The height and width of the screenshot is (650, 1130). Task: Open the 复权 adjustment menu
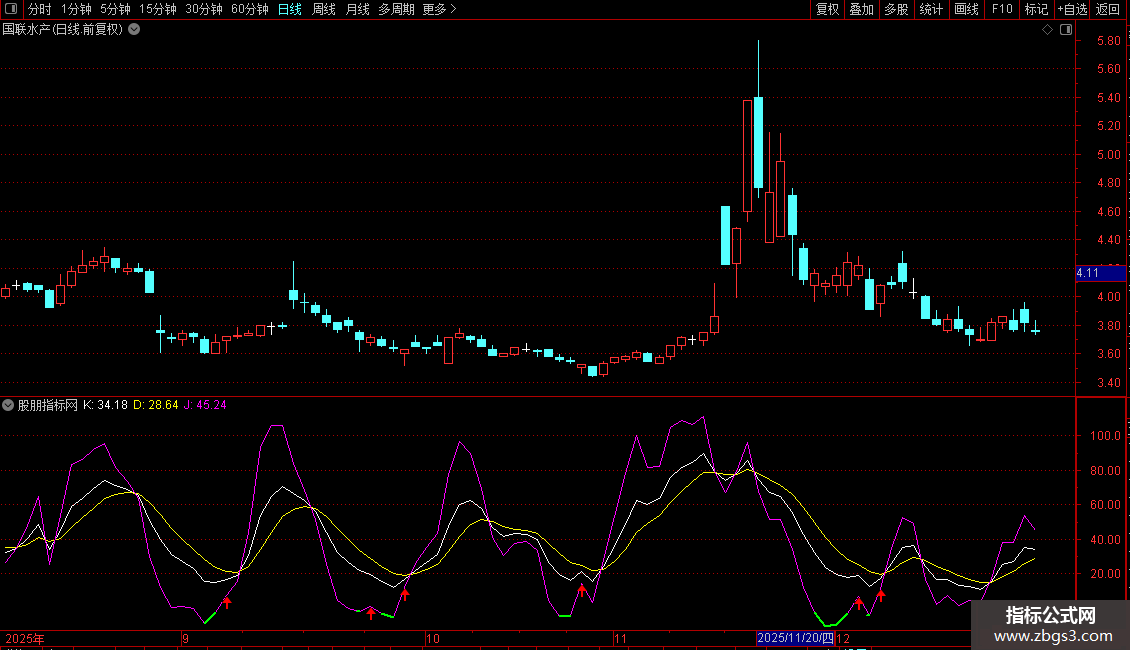click(x=827, y=10)
